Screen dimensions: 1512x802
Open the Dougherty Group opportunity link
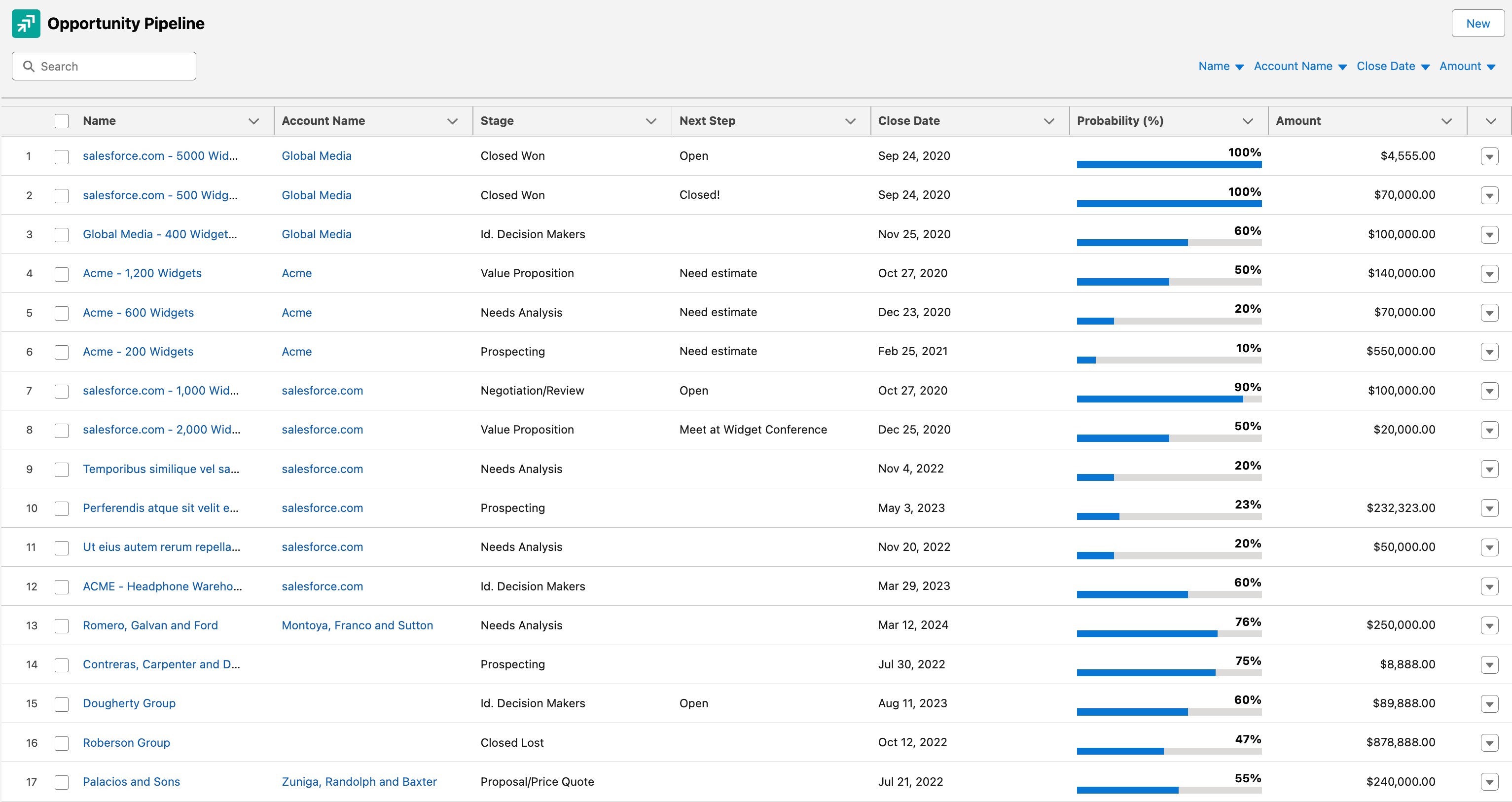(129, 703)
